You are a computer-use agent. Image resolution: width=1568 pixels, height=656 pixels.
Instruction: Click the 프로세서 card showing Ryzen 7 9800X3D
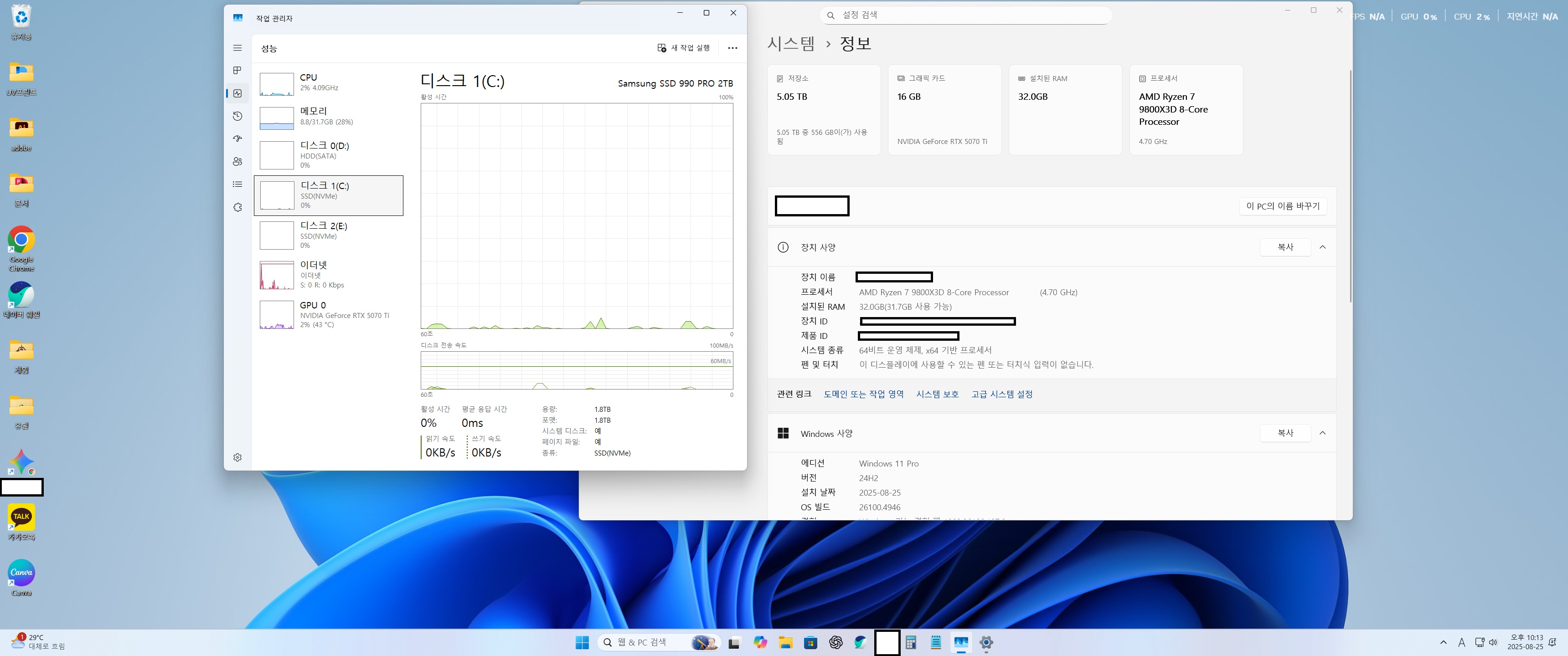click(x=1186, y=109)
